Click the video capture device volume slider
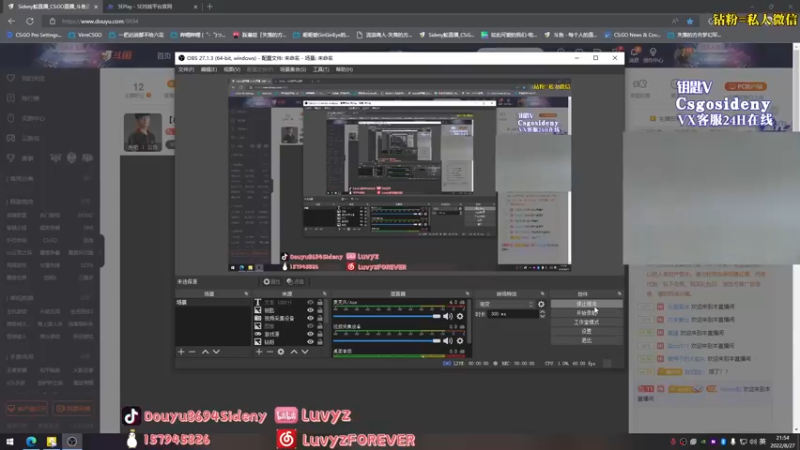The image size is (800, 450). [x=387, y=340]
